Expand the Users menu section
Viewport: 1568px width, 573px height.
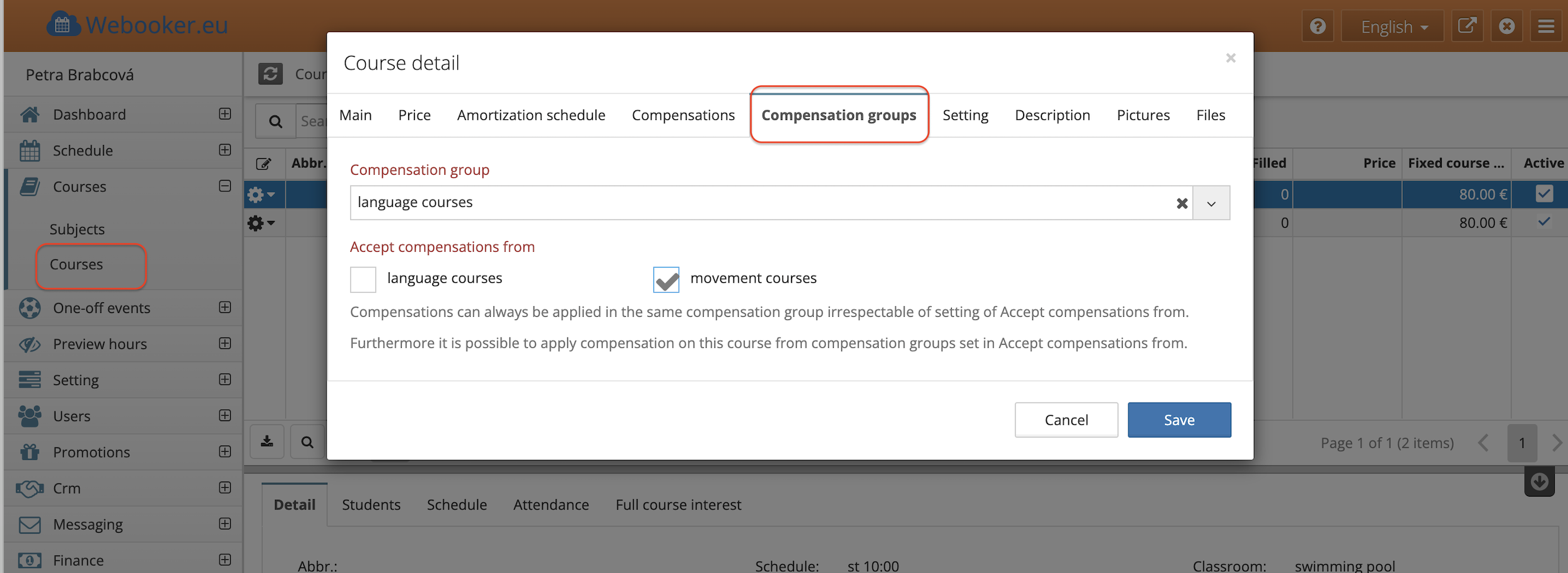click(225, 415)
